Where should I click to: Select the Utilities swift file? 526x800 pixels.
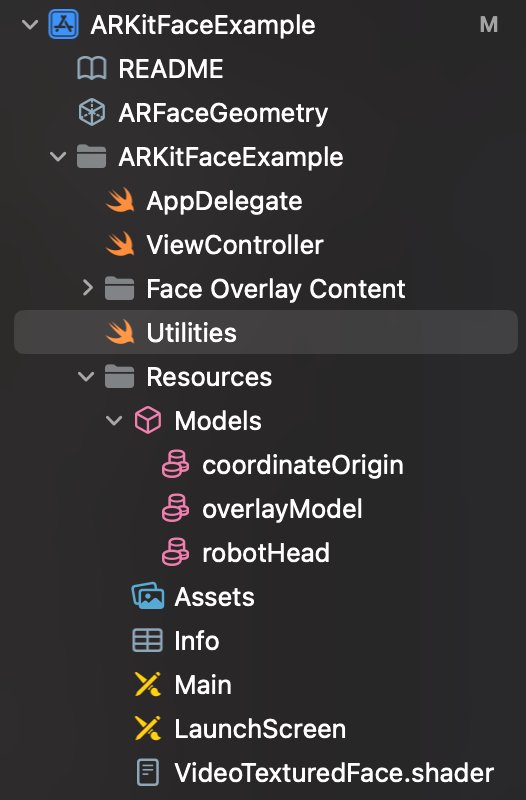266,332
